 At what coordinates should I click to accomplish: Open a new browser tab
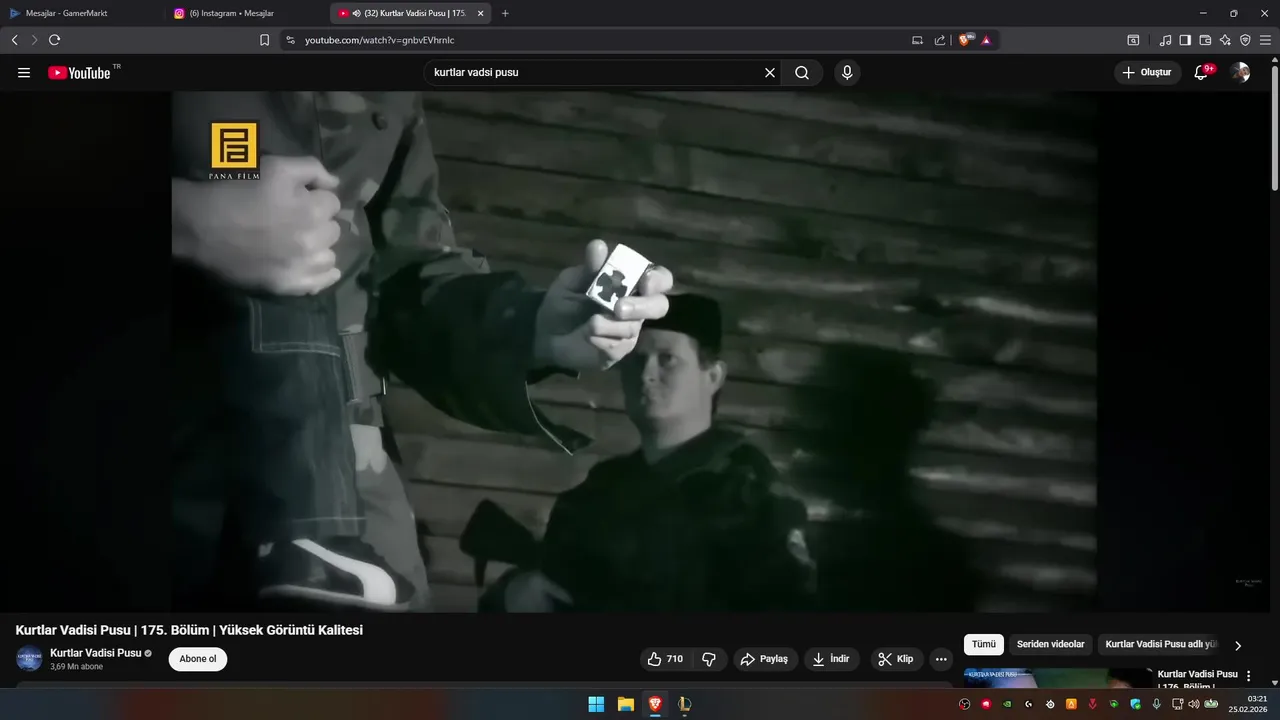(505, 13)
